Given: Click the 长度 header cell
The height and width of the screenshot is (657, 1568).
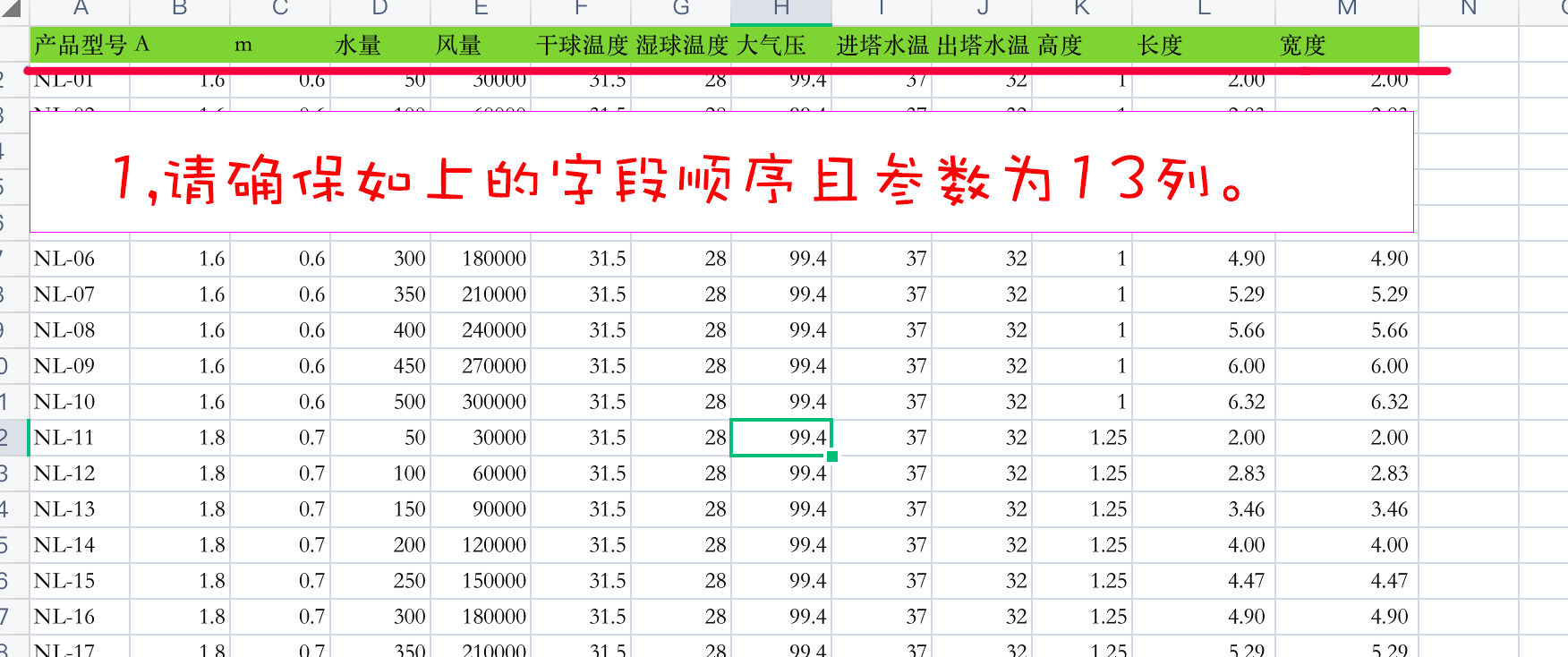Looking at the screenshot, I should tap(1204, 45).
